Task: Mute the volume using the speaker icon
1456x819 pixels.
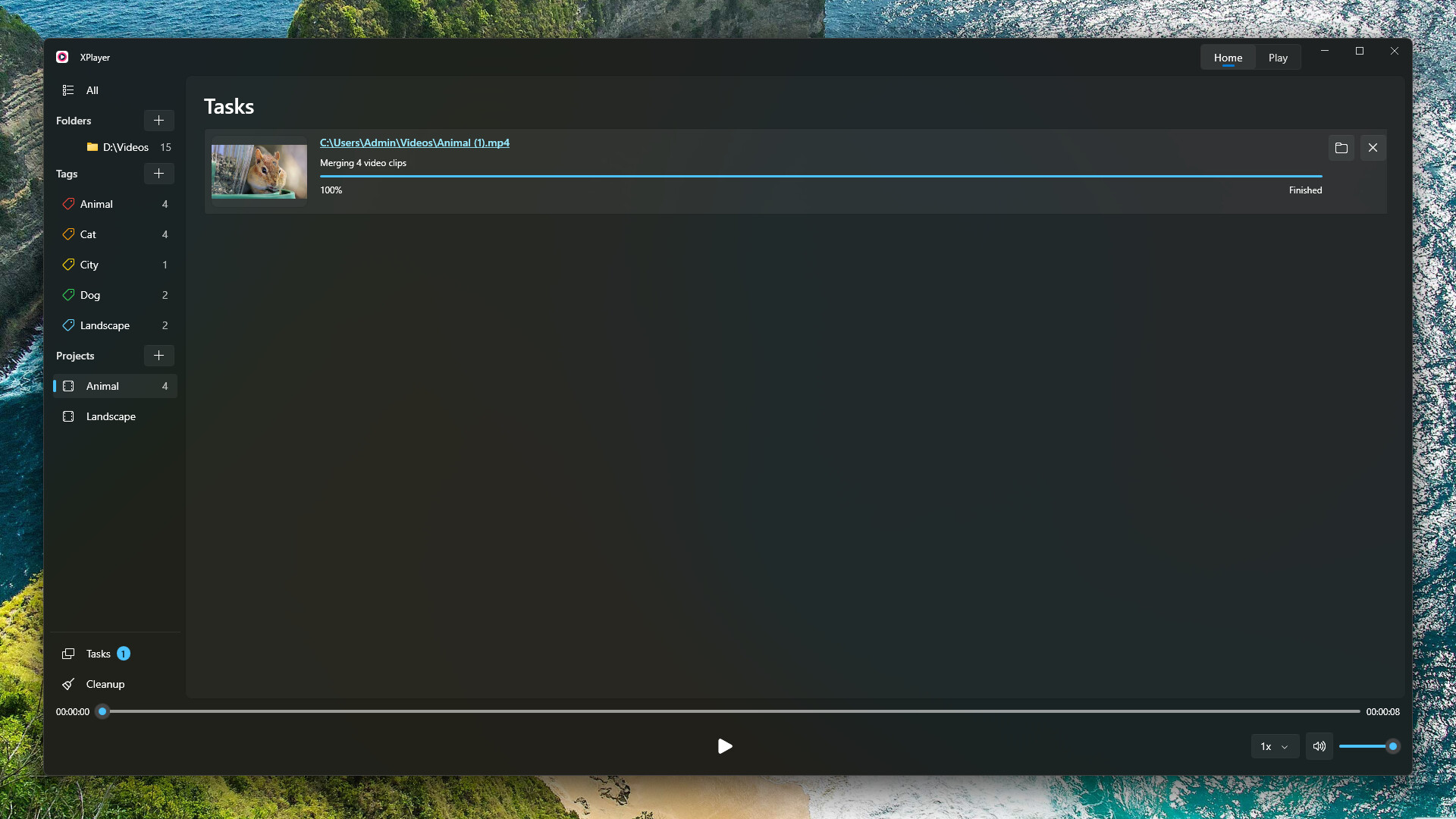Action: pos(1319,746)
